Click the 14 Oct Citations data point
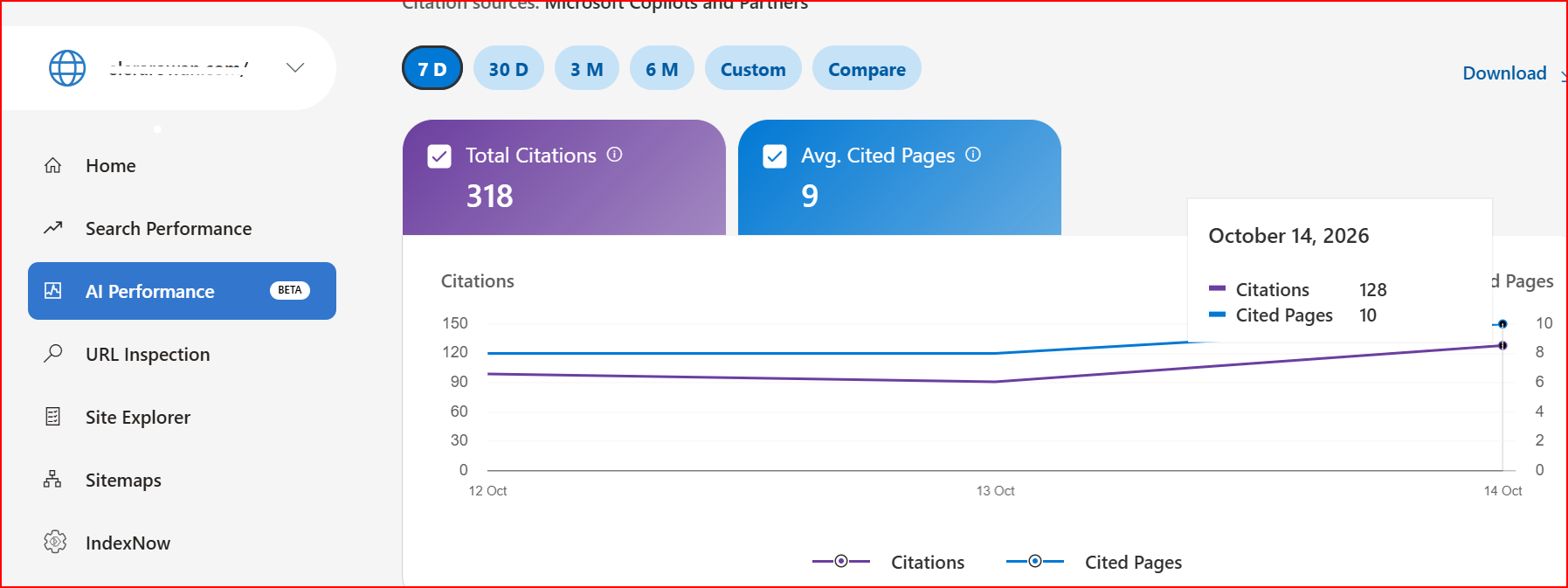 point(1502,345)
